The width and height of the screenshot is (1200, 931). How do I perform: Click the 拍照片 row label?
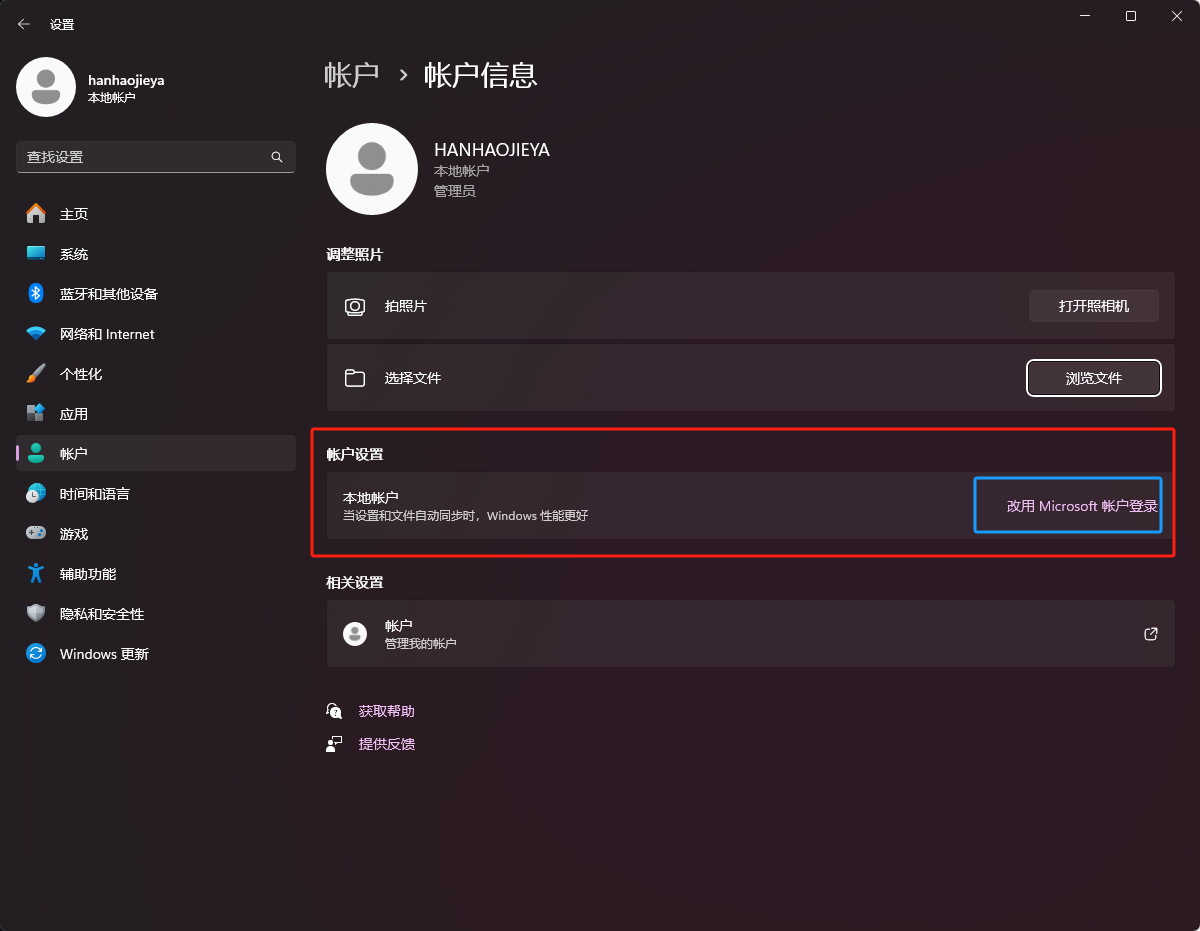pyautogui.click(x=406, y=306)
